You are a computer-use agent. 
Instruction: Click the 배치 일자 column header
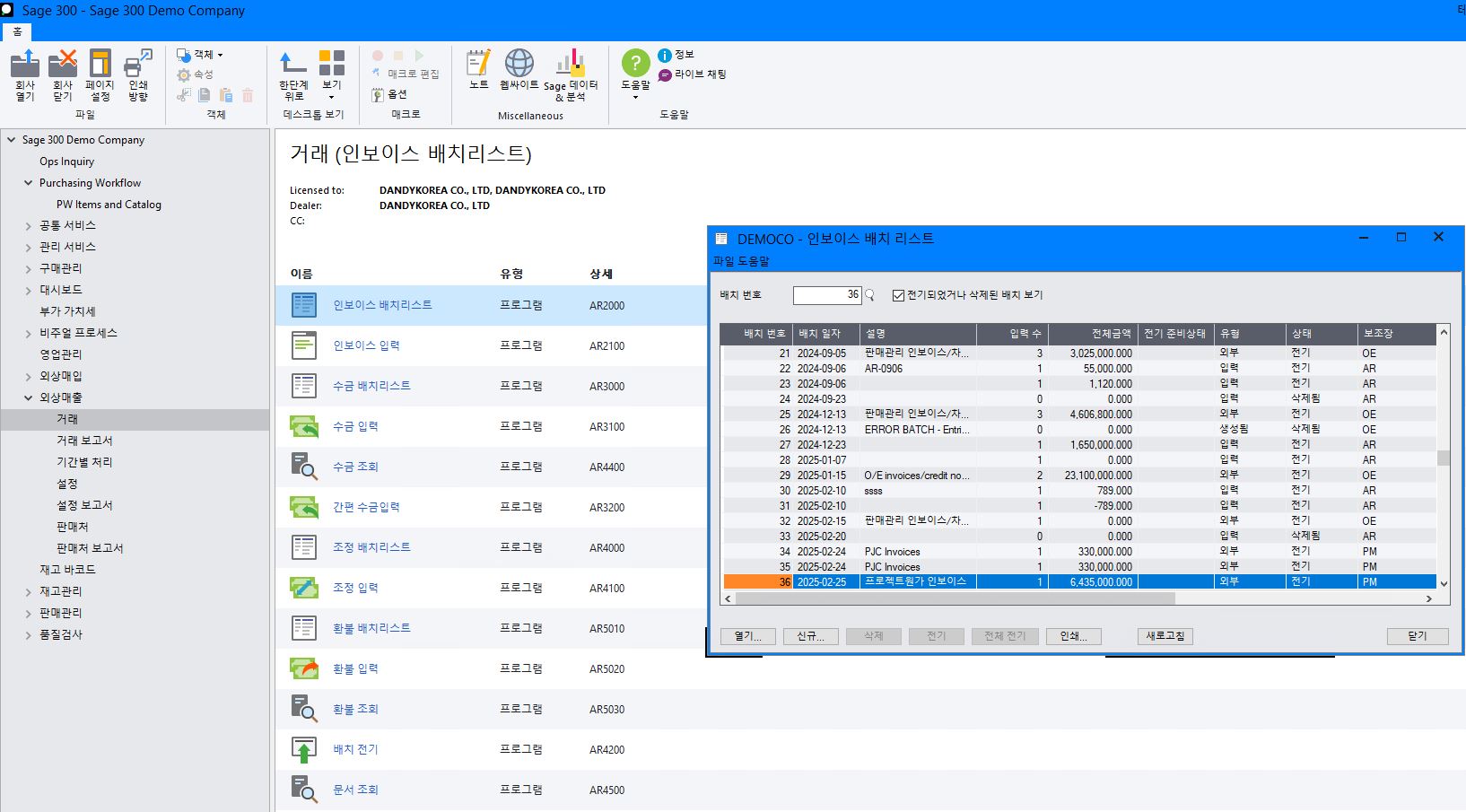pyautogui.click(x=825, y=334)
